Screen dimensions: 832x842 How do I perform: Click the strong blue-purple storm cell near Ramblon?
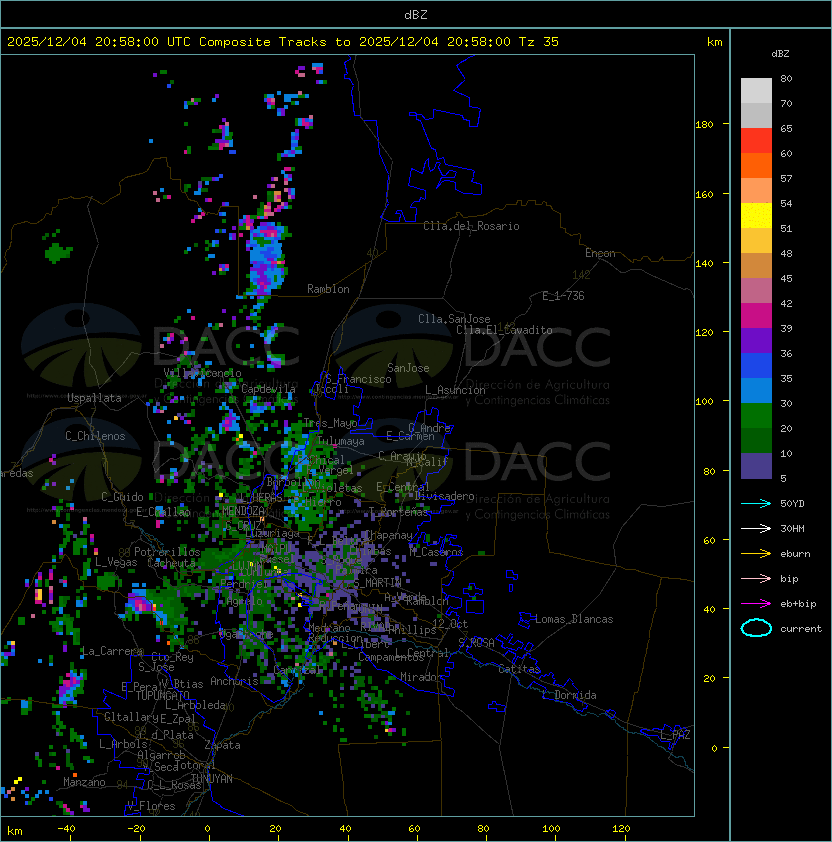[x=265, y=259]
